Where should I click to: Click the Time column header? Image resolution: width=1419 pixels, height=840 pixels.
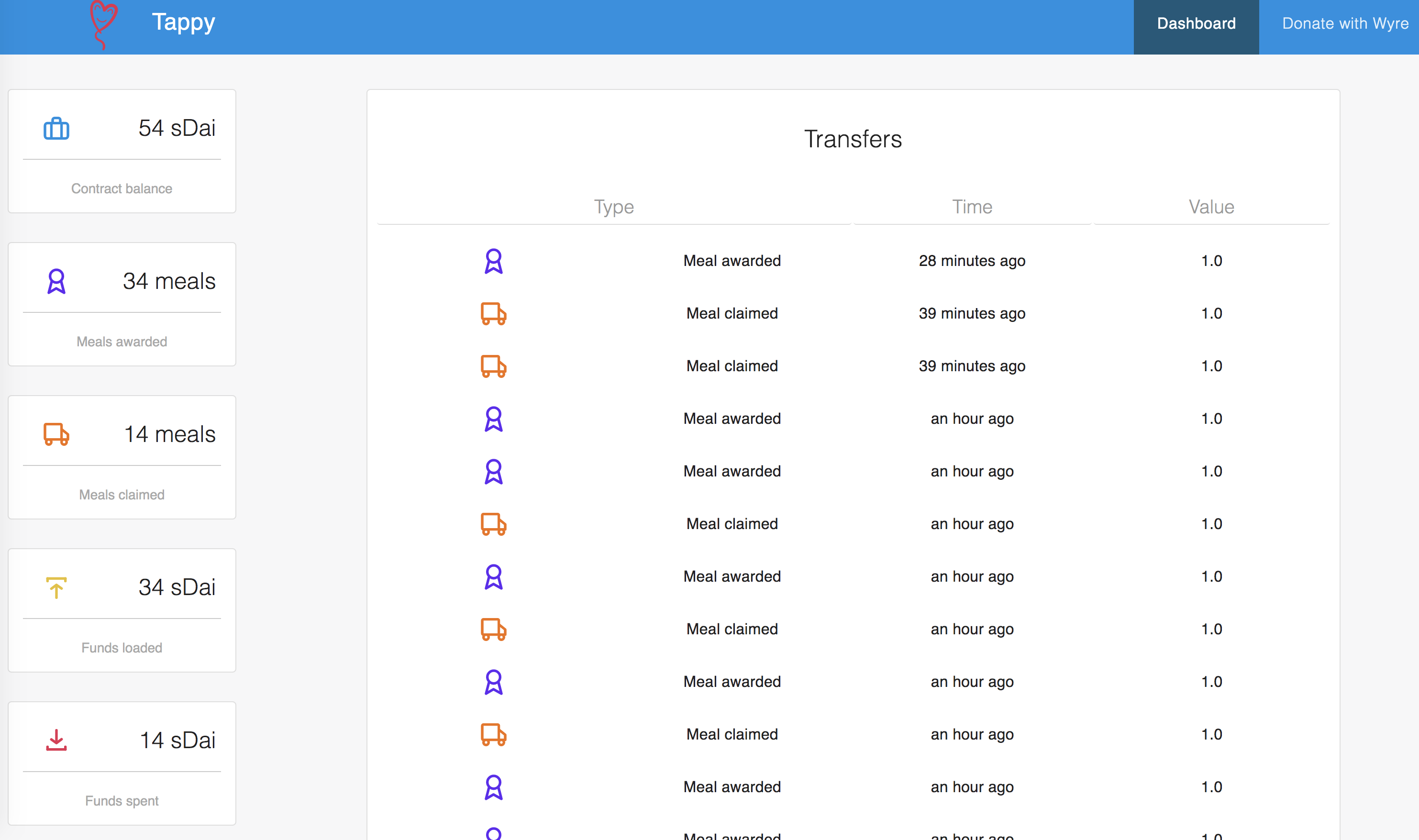pyautogui.click(x=972, y=207)
